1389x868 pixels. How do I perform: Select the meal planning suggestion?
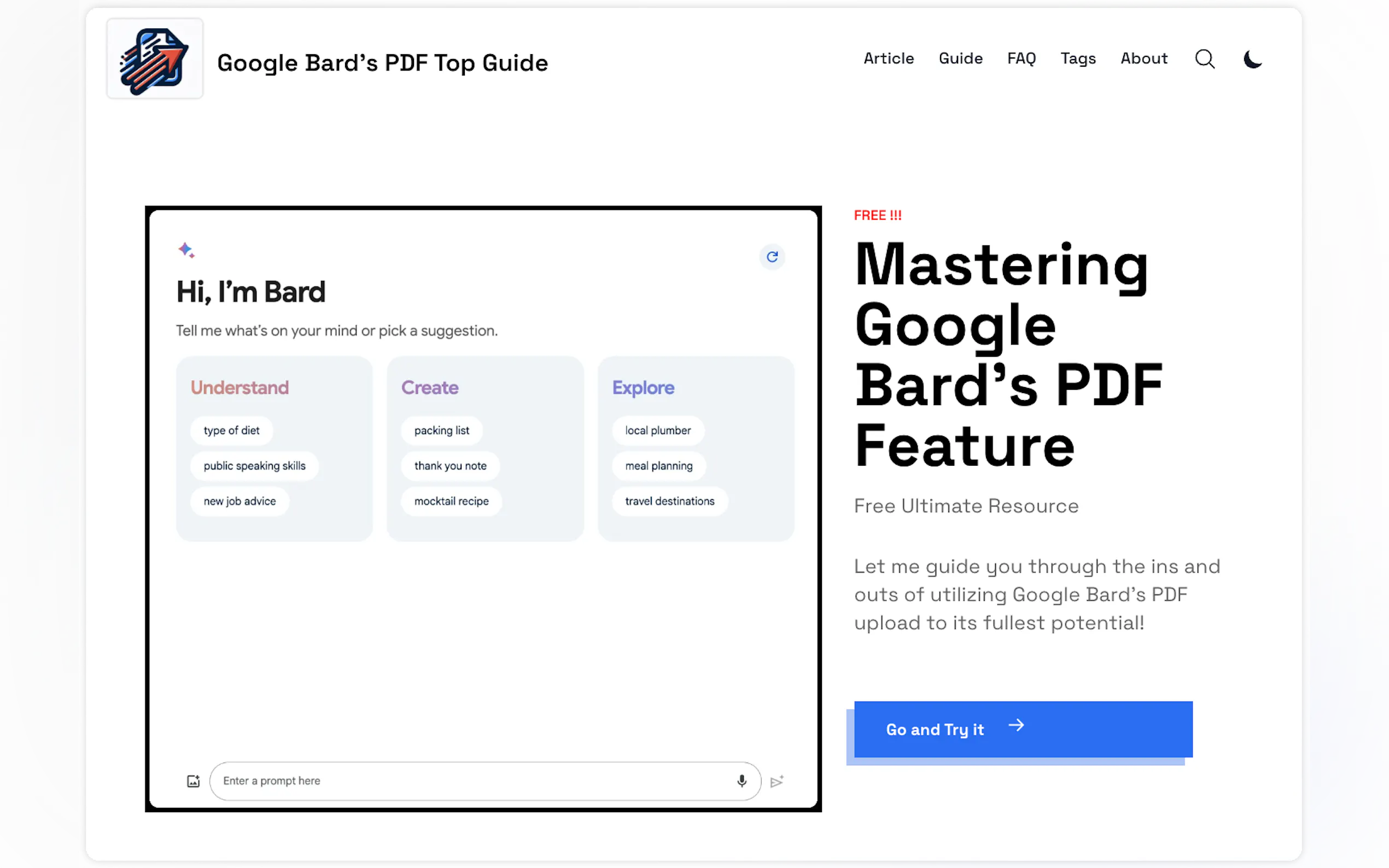pos(658,466)
